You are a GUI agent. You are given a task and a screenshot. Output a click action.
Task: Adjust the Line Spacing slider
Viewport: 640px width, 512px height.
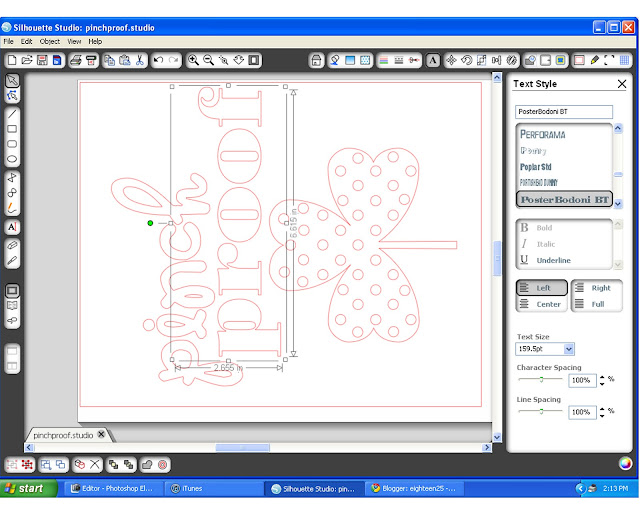pyautogui.click(x=541, y=411)
